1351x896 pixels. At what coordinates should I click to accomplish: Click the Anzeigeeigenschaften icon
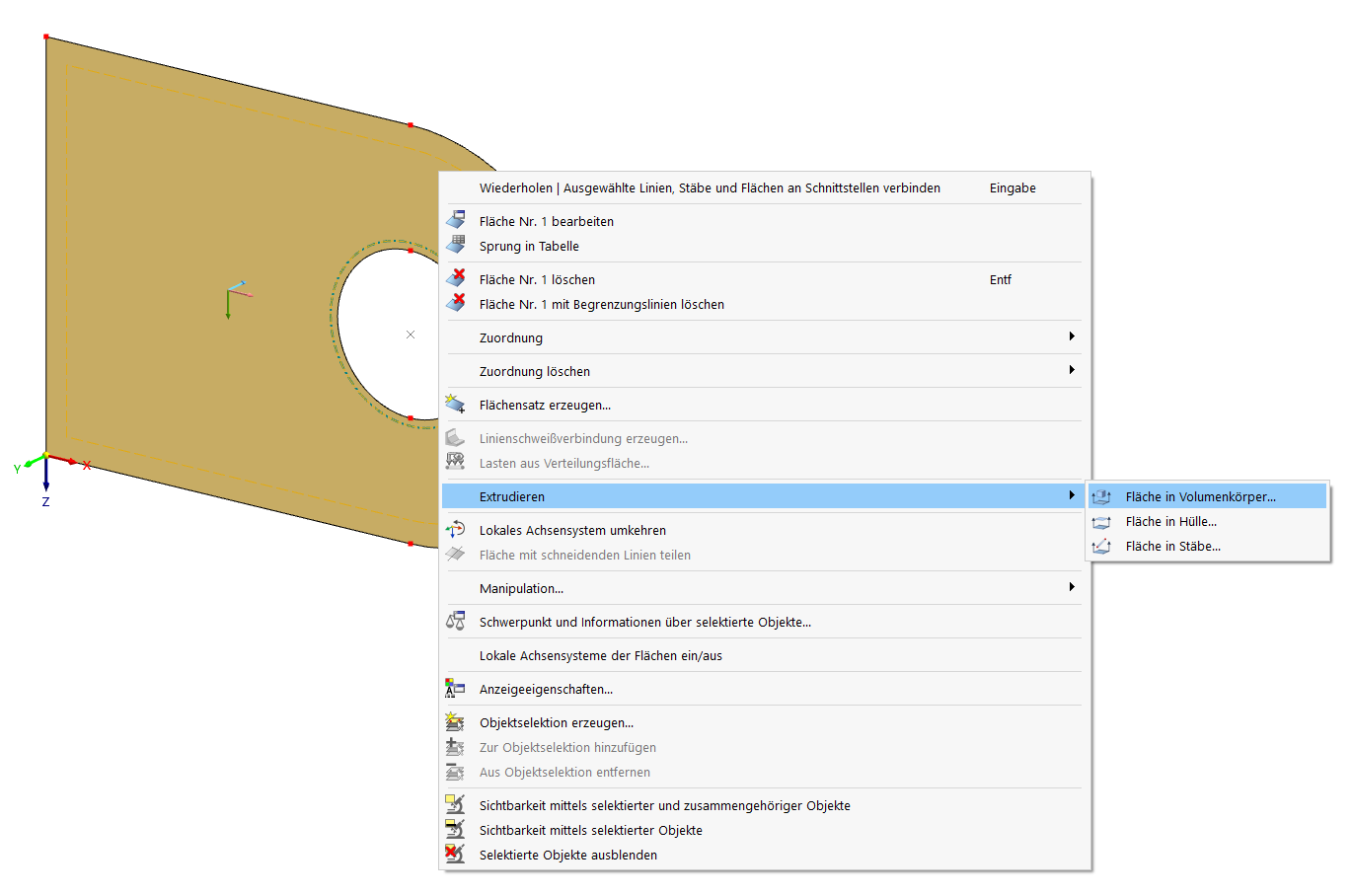tap(456, 688)
